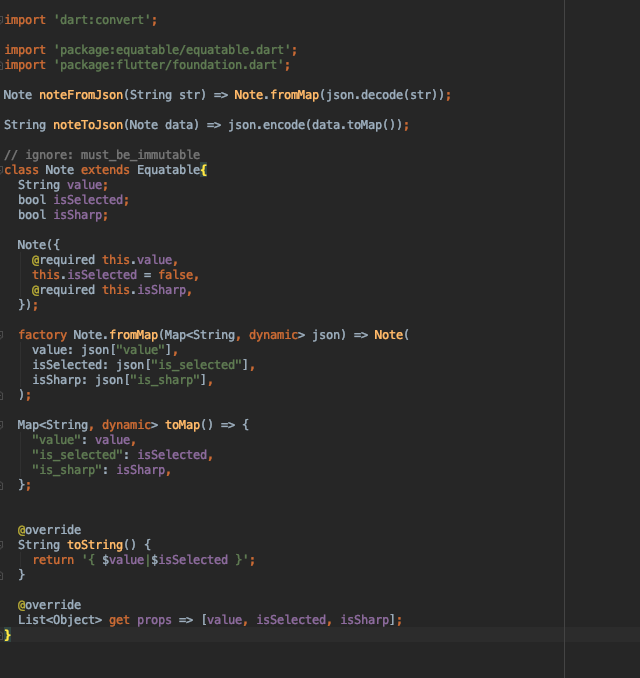Click the 'Equatable' class name

pyautogui.click(x=169, y=170)
